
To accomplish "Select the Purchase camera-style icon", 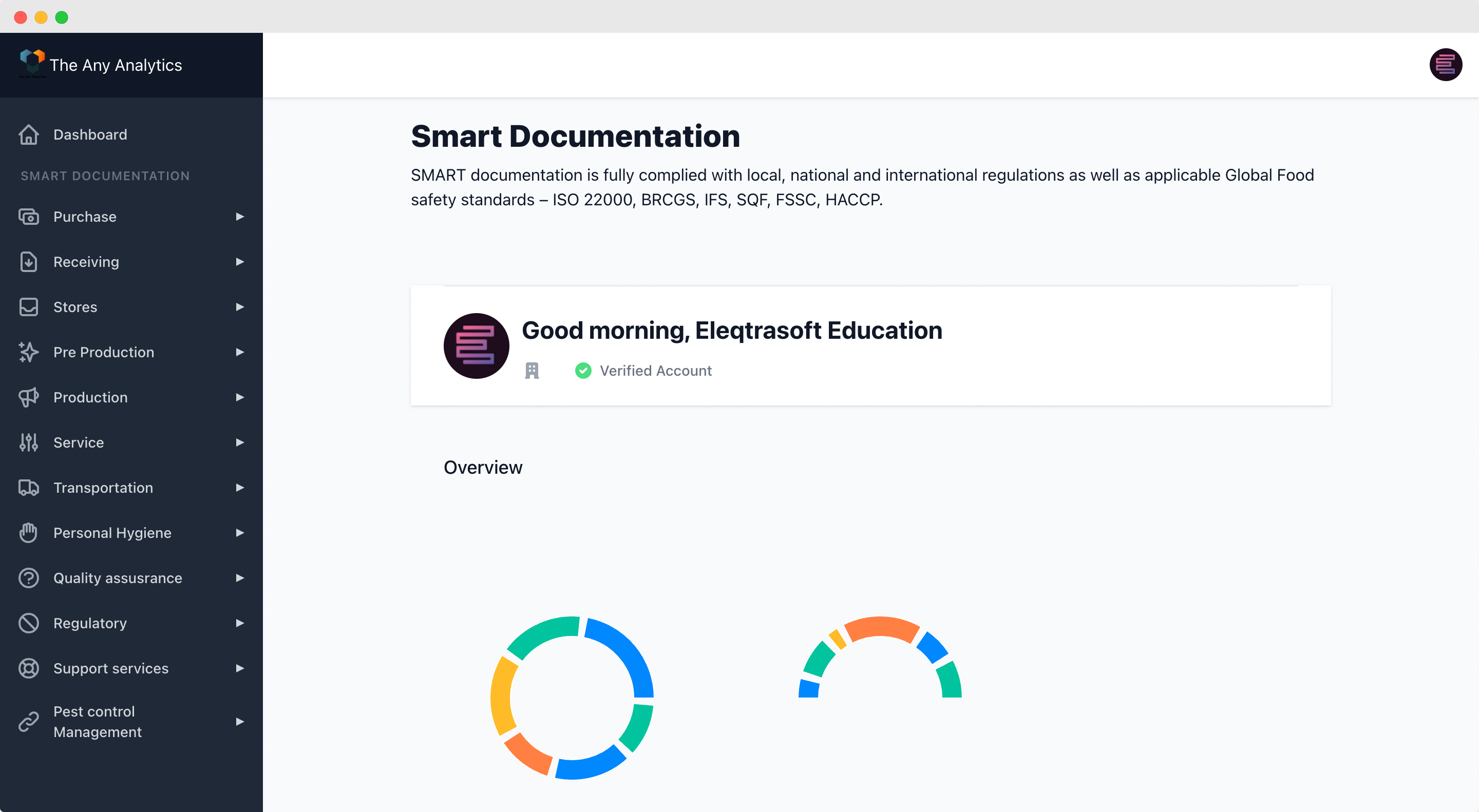I will [x=28, y=216].
